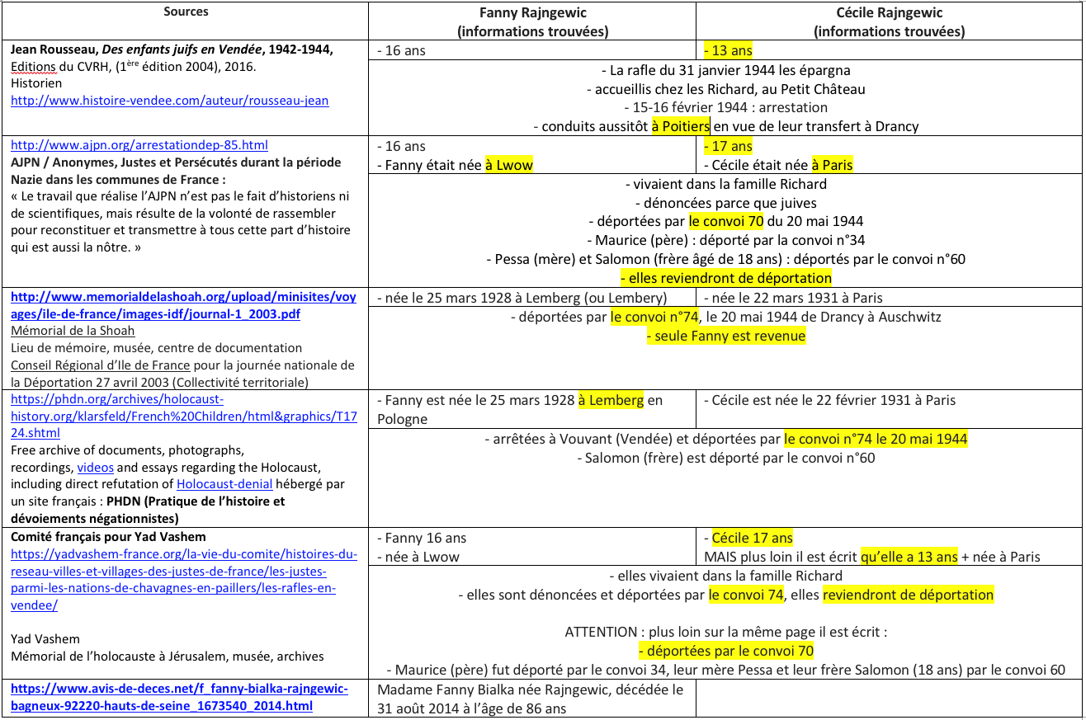
Task: Click the bold 'Comité français pour Yad Vashem' title
Action: pos(103,538)
